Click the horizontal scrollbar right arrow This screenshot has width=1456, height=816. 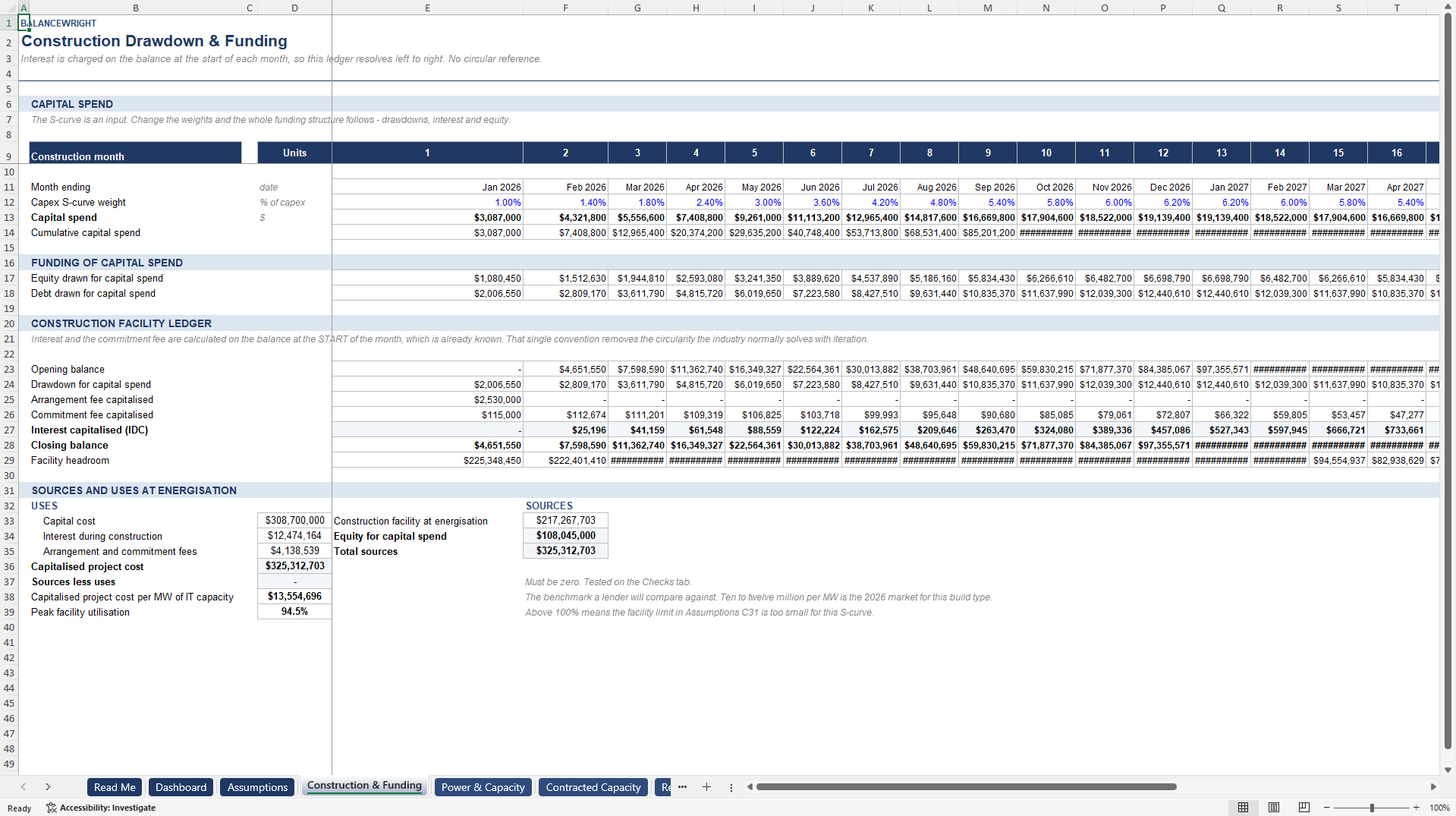pos(1433,787)
